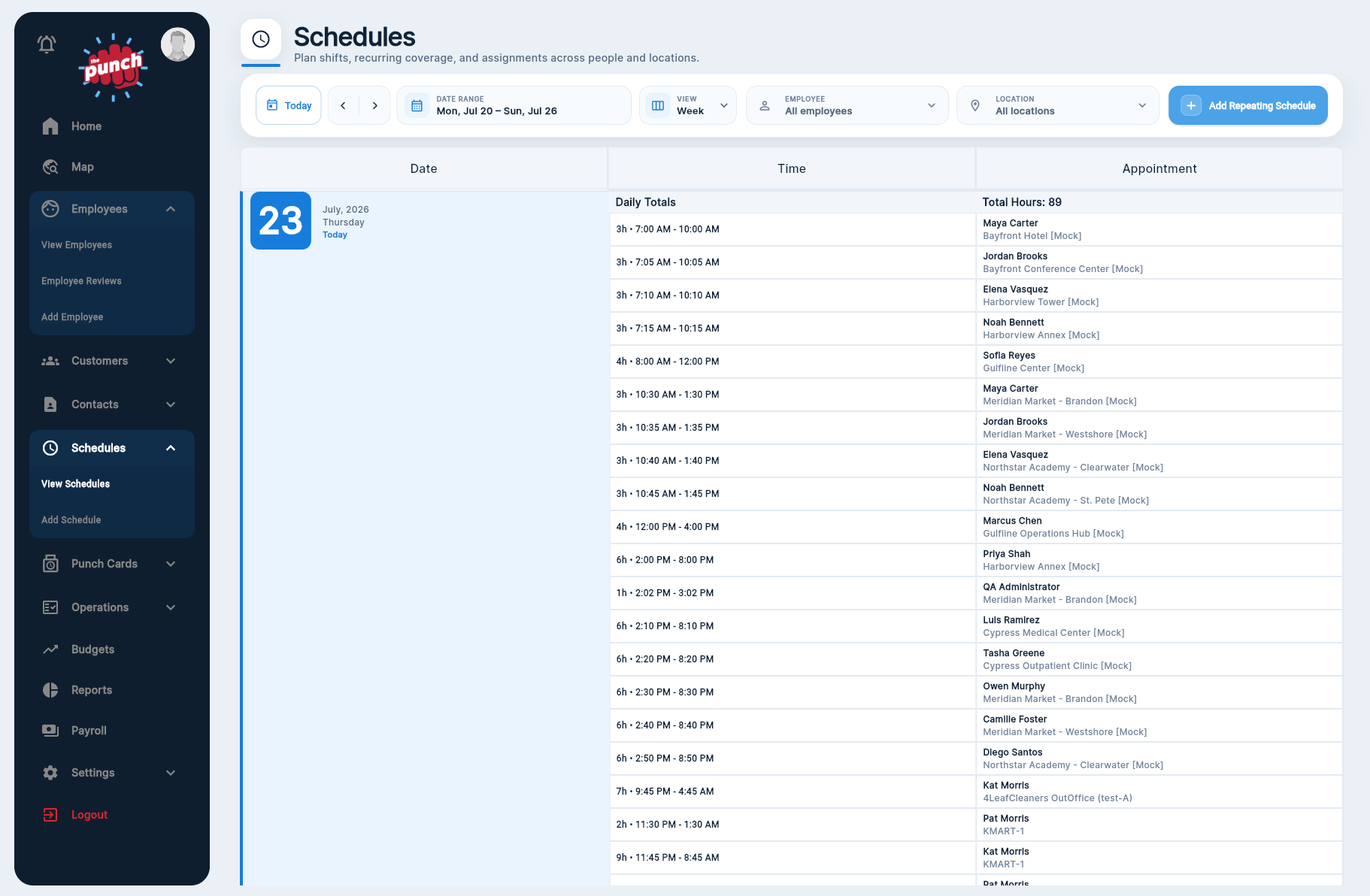Click the Reports pie chart icon
The width and height of the screenshot is (1370, 896).
50,690
